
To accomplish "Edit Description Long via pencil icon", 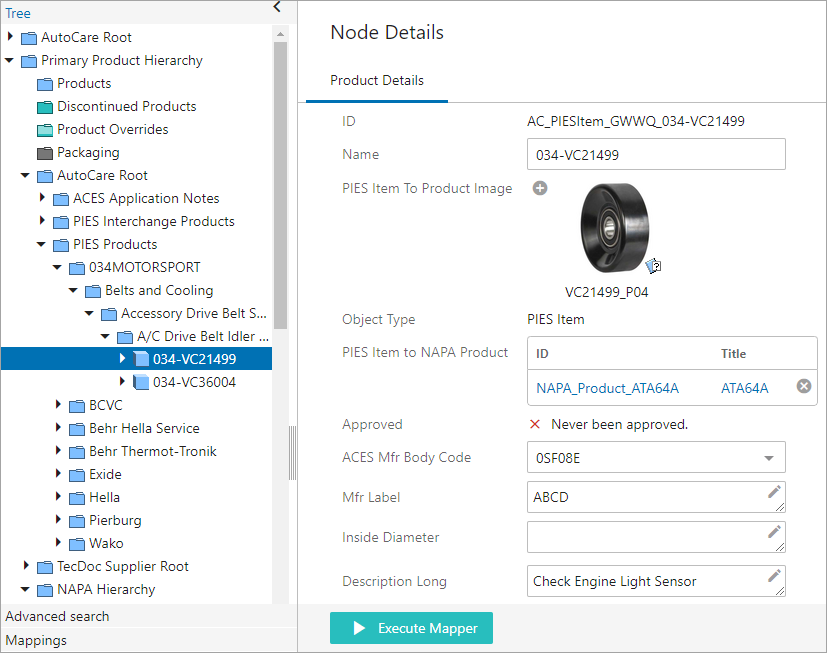I will point(774,576).
